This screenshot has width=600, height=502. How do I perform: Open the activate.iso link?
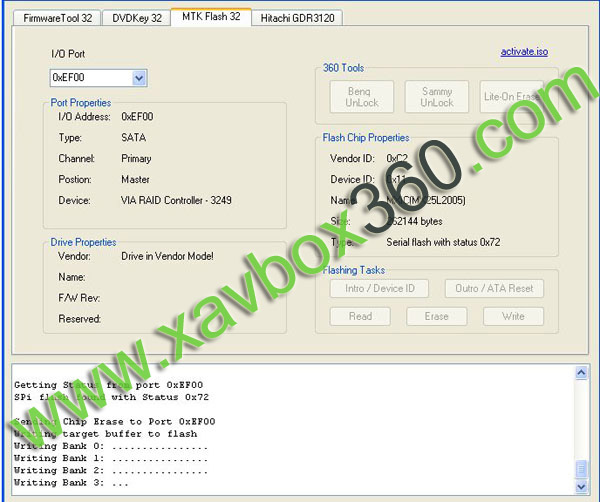pyautogui.click(x=524, y=52)
